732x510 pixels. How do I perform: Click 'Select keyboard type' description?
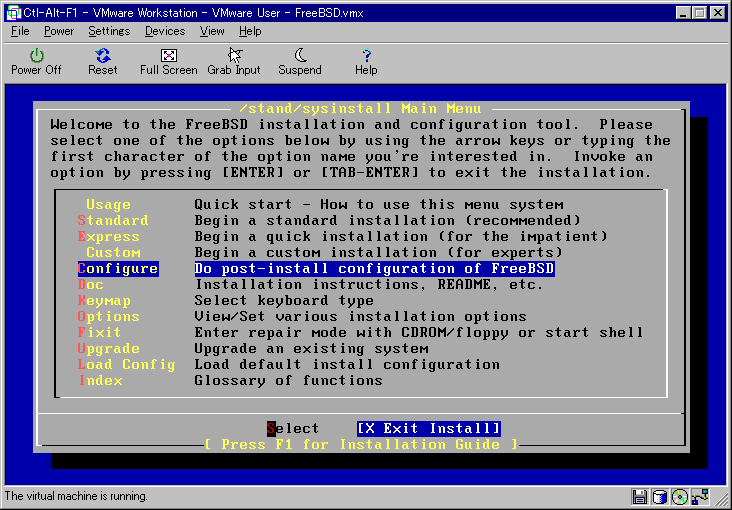click(x=284, y=300)
